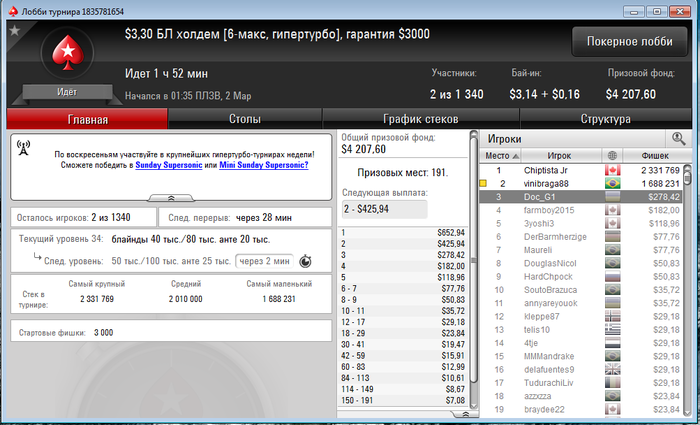Click the Покерное лобби button
Screen dimensions: 700x425
click(629, 42)
